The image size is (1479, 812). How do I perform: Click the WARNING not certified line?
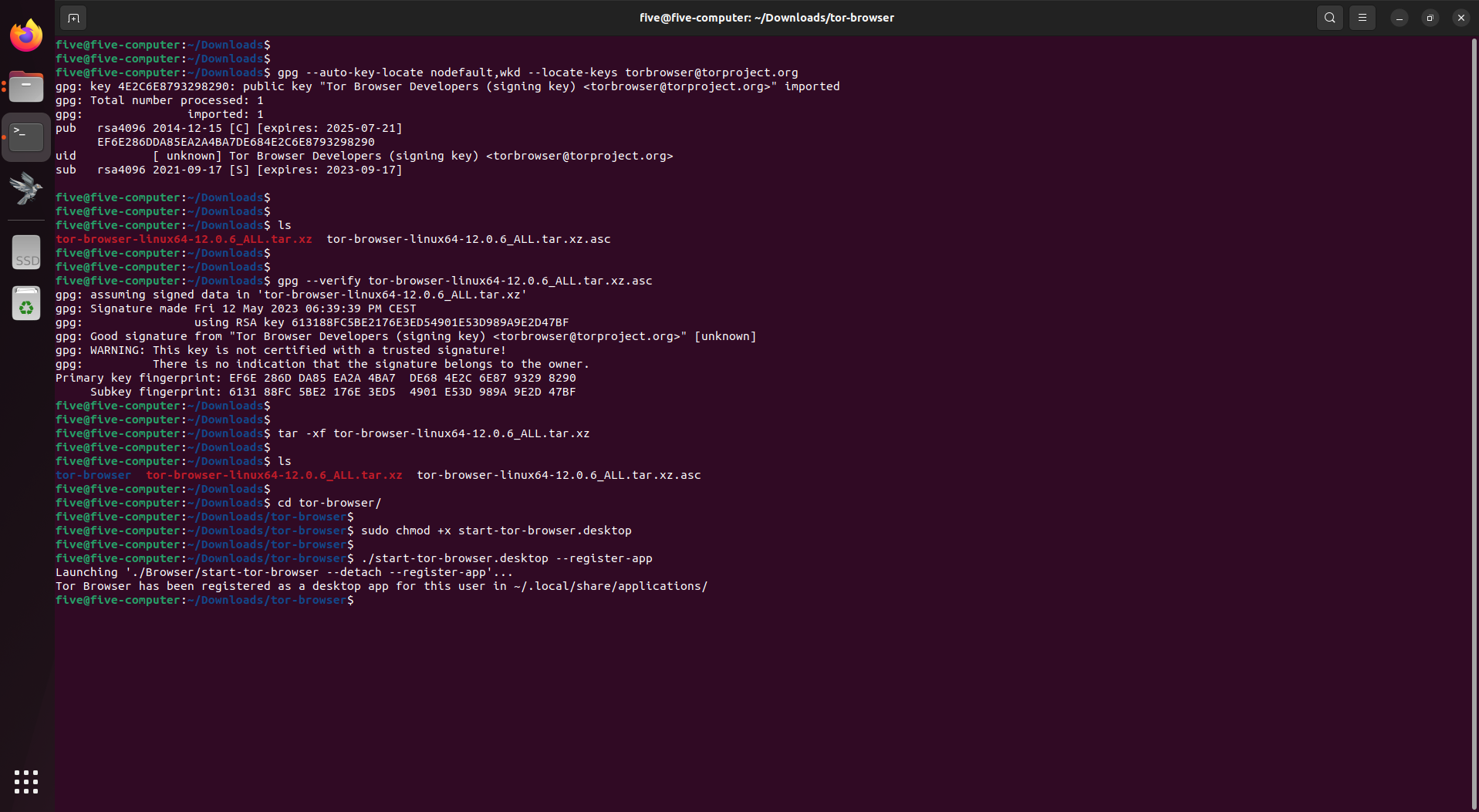click(281, 350)
